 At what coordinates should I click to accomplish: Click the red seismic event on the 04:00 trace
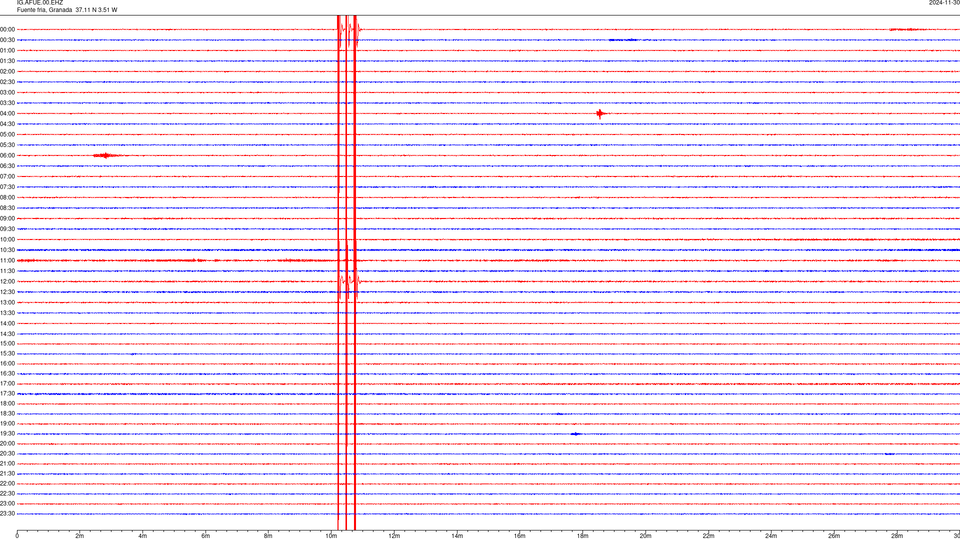coord(601,113)
